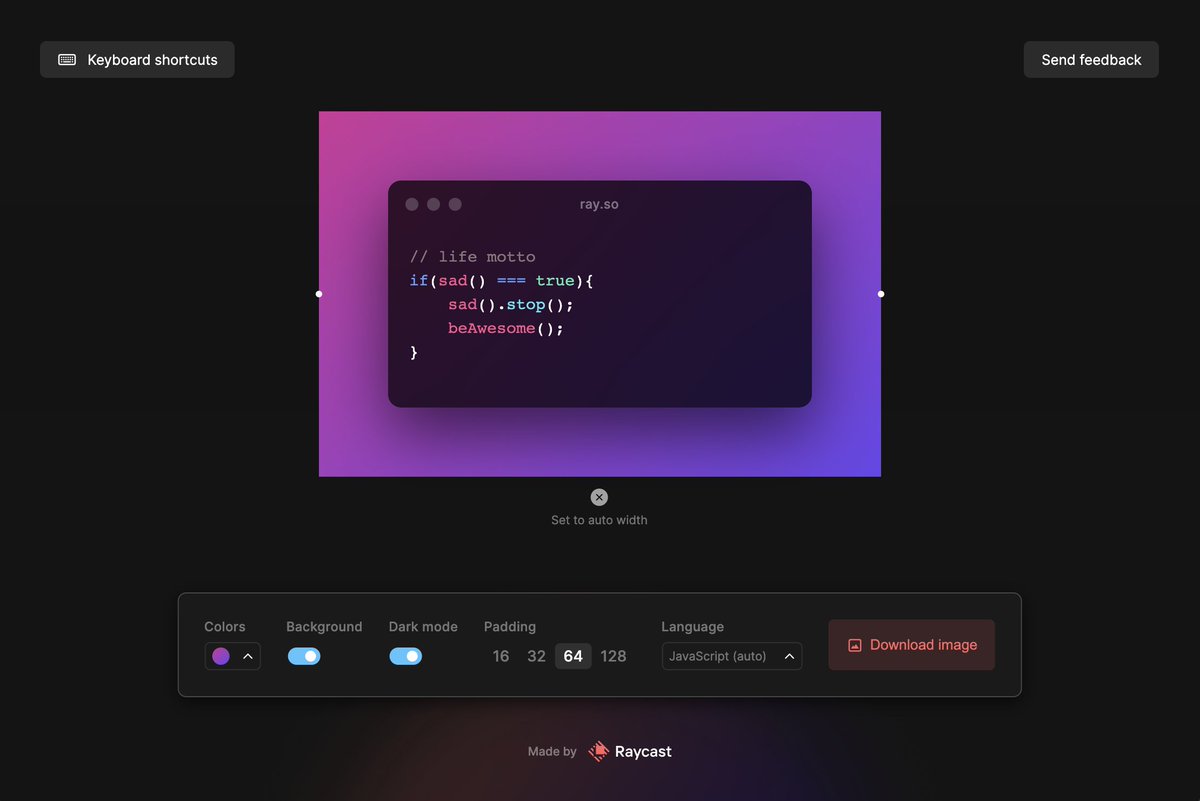Click the download icon inside Download image button

coord(854,645)
